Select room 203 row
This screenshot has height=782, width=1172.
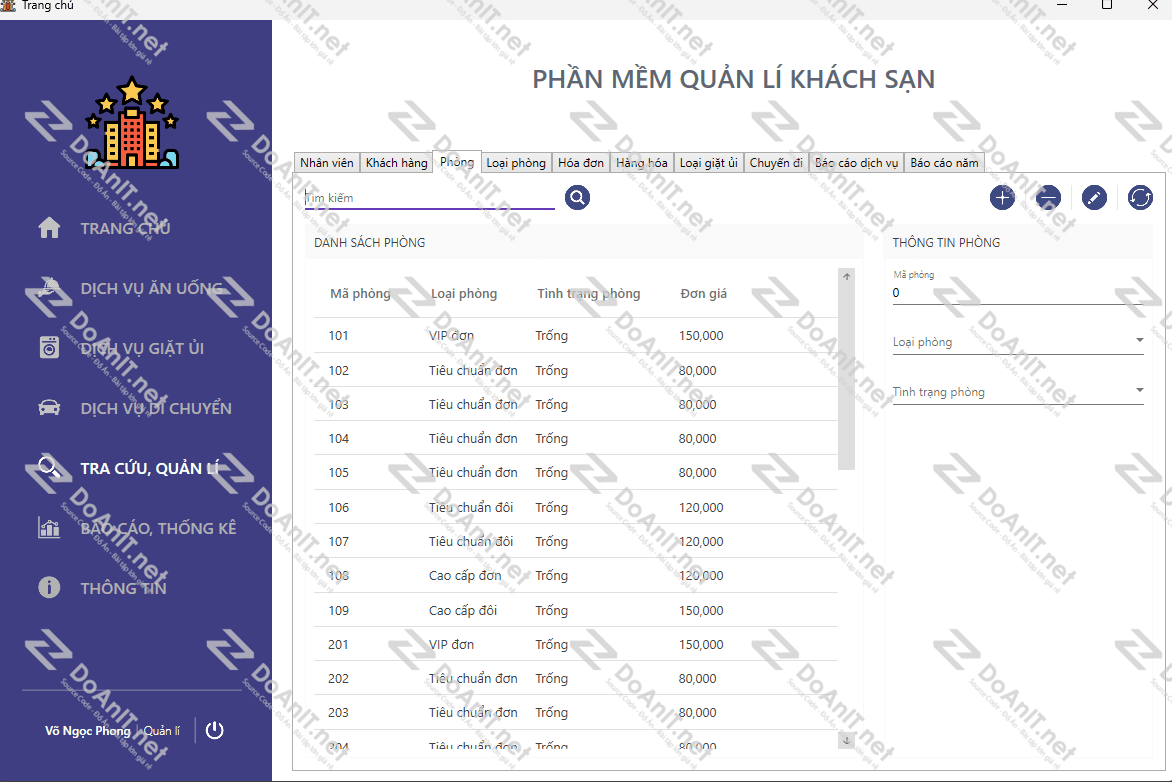click(576, 712)
